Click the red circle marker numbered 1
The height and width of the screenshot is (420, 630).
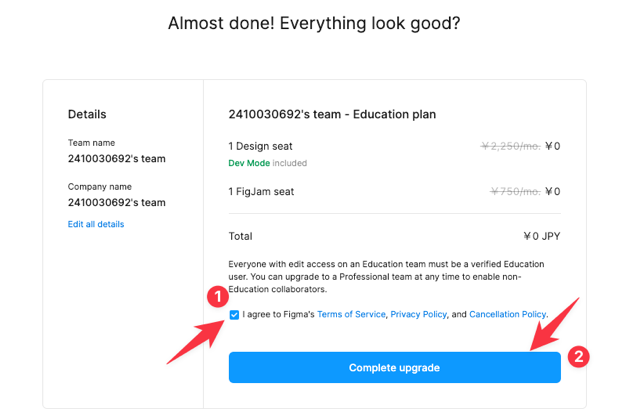pyautogui.click(x=218, y=297)
